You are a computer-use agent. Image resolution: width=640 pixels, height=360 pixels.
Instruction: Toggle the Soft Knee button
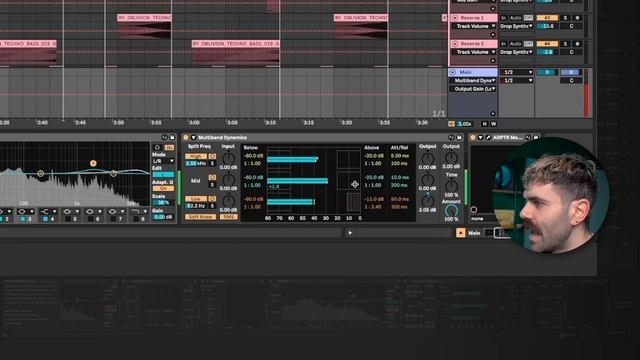[200, 217]
